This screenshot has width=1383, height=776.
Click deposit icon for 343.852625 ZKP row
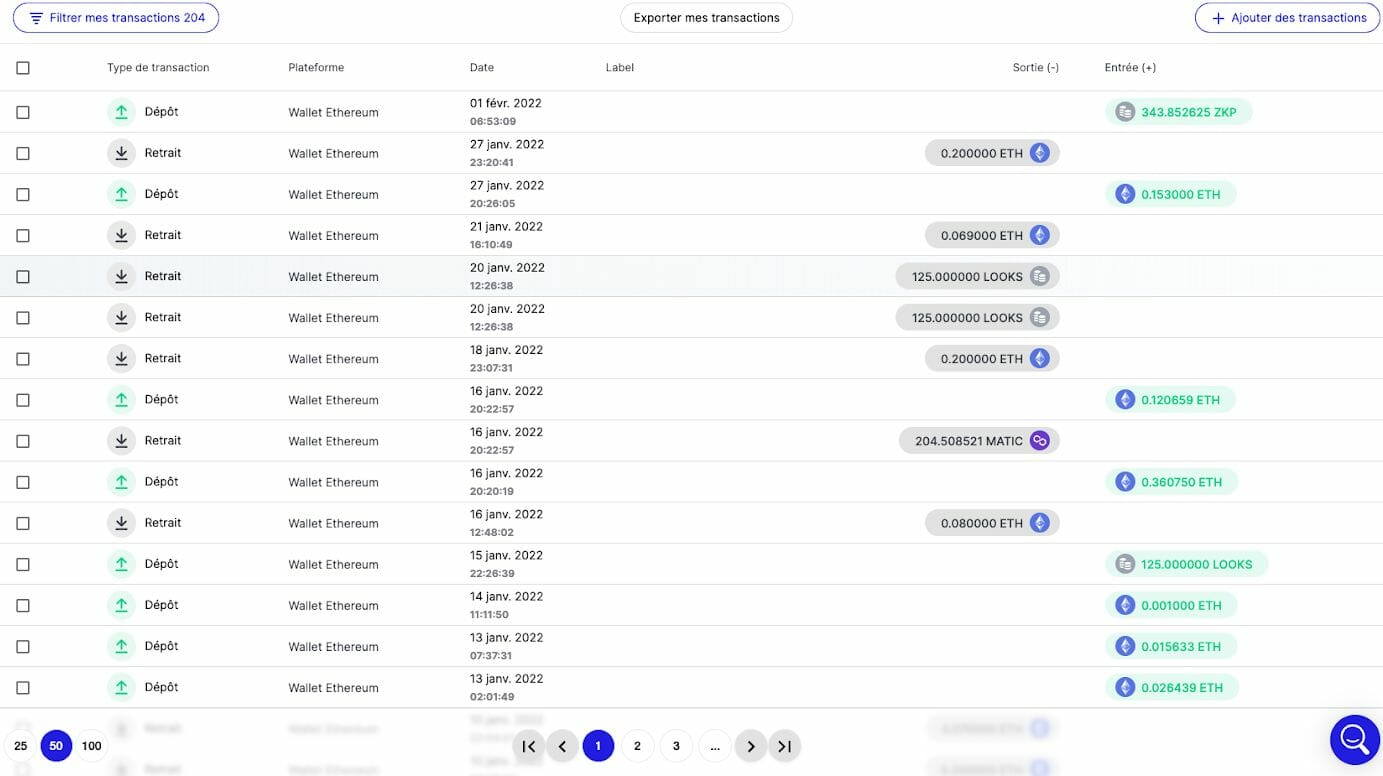[x=121, y=112]
